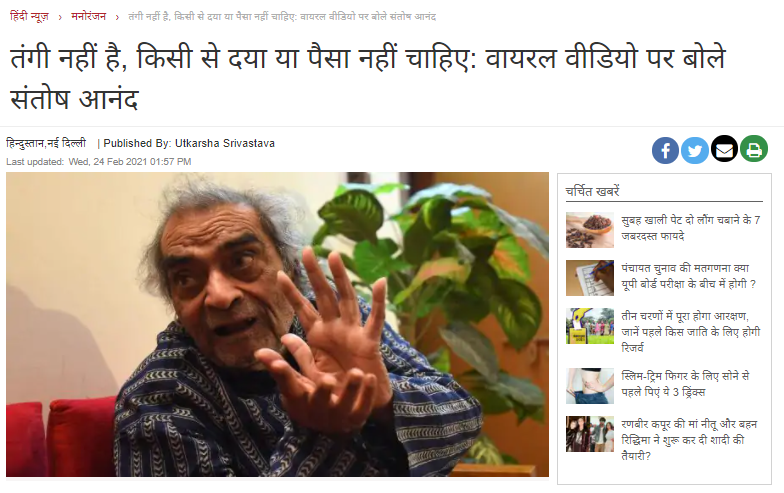Click the slim-trim figure thumbnail
784x493 pixels.
click(590, 386)
